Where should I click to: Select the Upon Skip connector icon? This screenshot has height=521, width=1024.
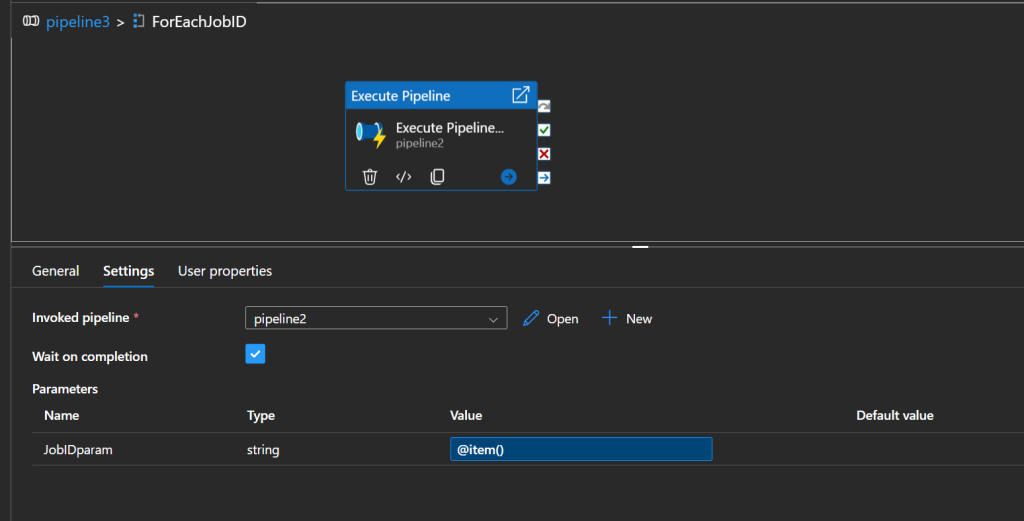pos(544,106)
